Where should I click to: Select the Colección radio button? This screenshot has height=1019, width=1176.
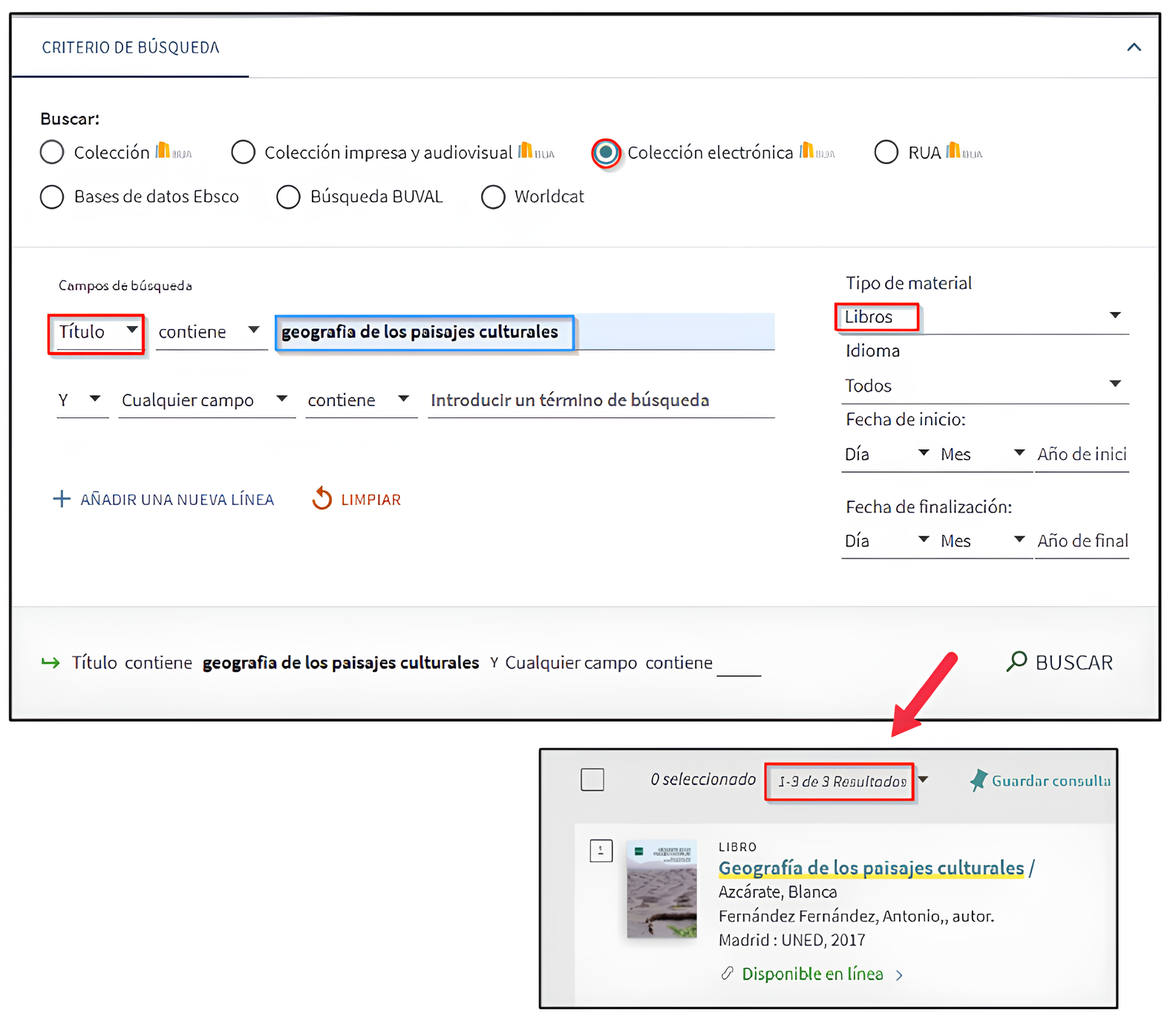(x=52, y=152)
